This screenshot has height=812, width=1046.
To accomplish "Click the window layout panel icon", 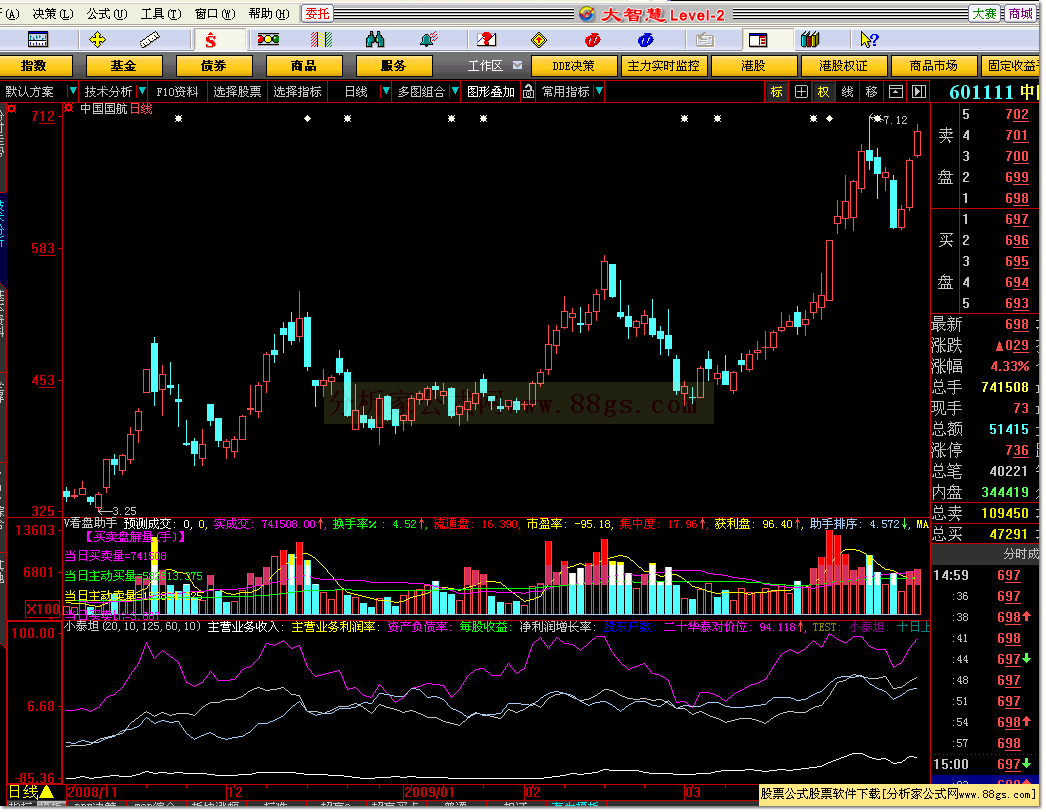I will tap(758, 40).
